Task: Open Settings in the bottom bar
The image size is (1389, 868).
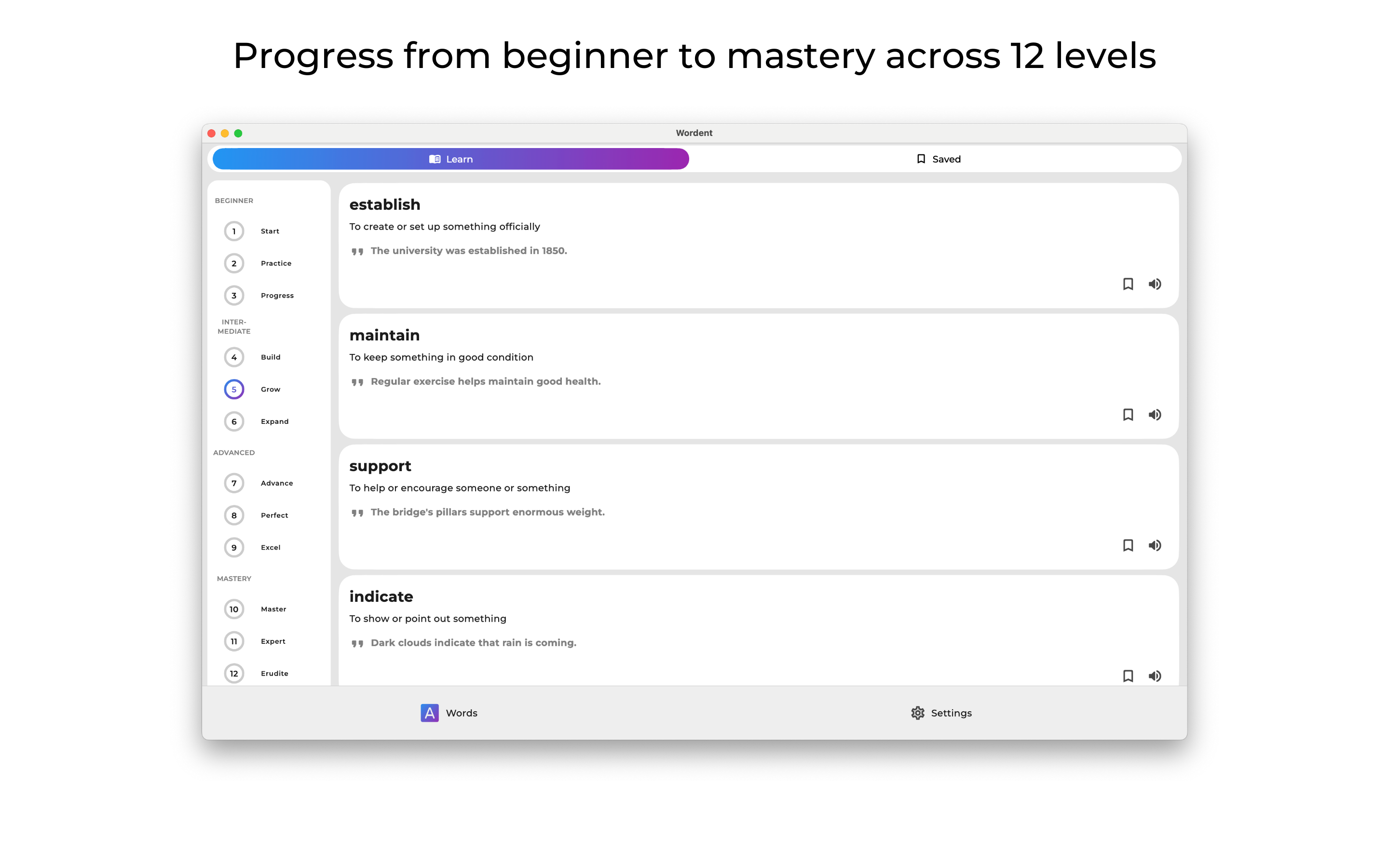Action: pyautogui.click(x=941, y=713)
